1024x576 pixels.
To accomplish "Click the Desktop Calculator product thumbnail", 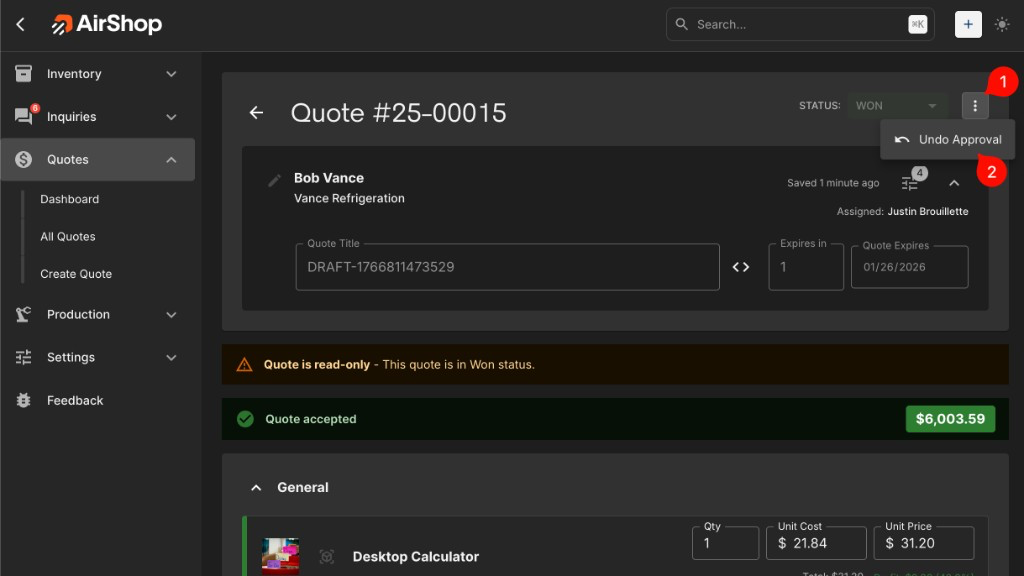I will point(280,556).
